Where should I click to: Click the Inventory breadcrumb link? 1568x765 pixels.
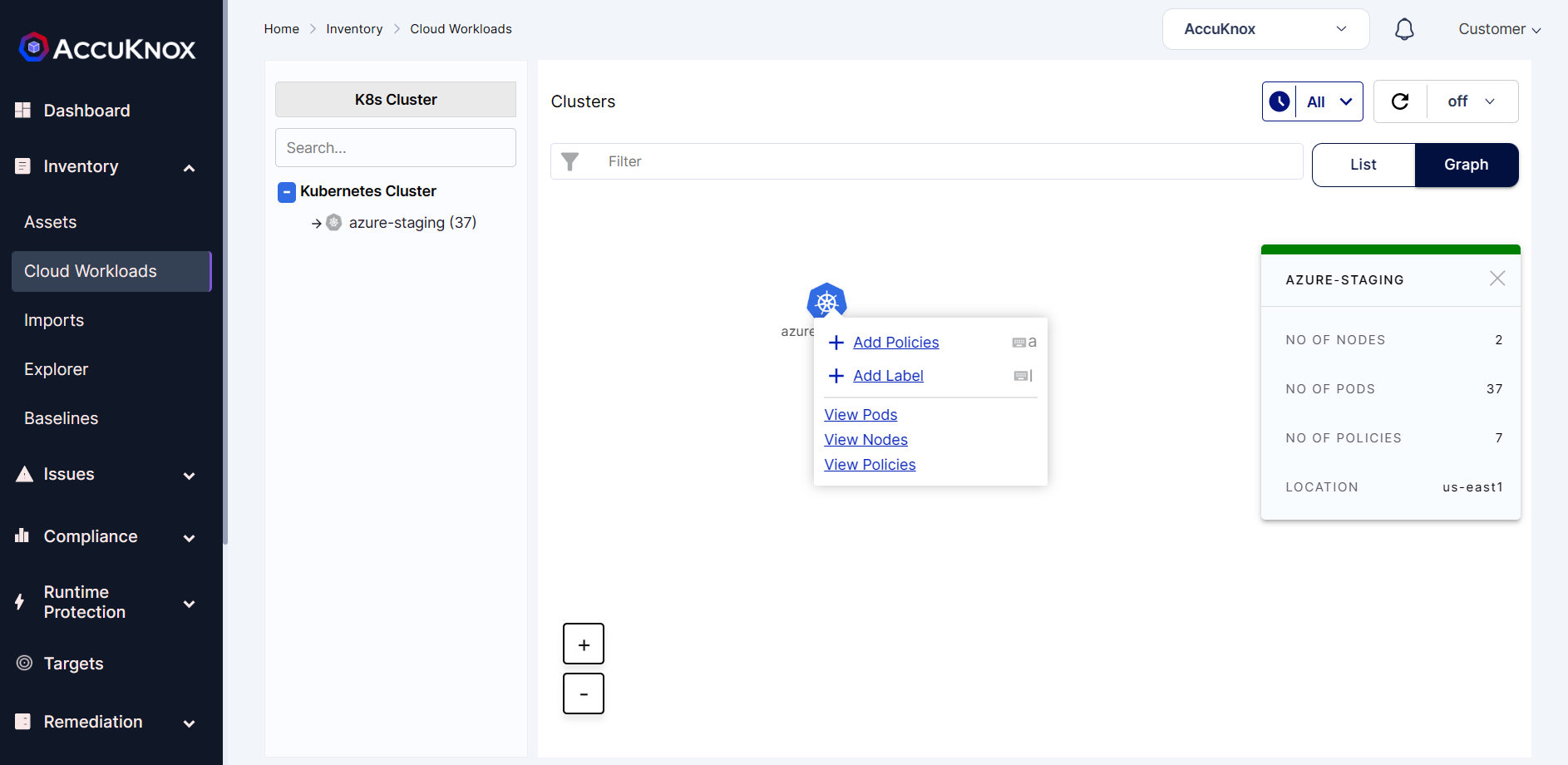tap(354, 29)
